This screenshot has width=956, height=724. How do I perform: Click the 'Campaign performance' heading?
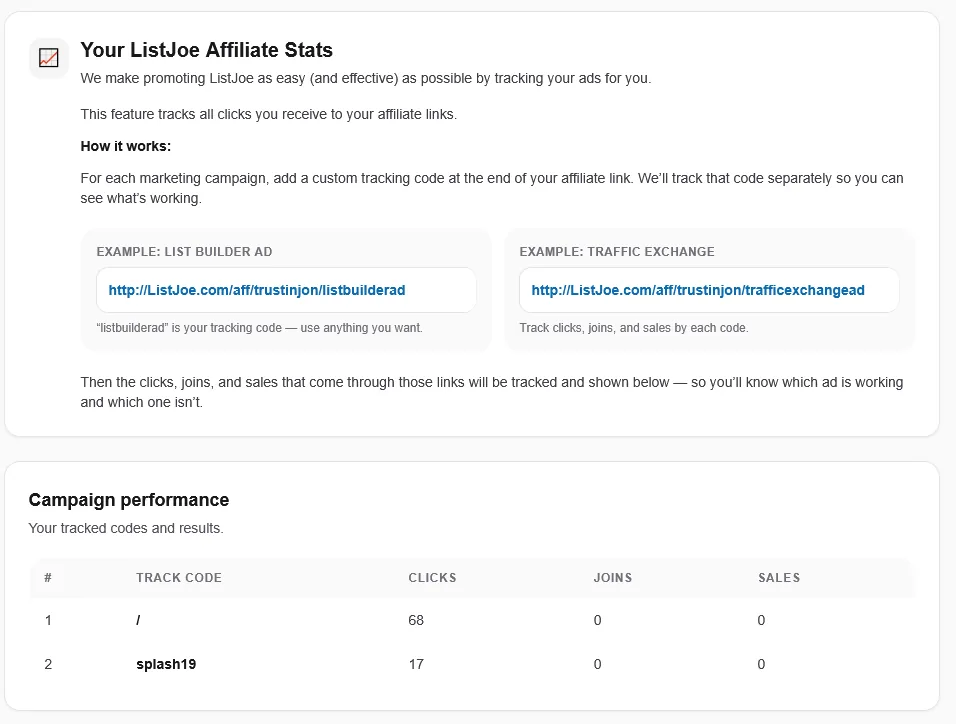coord(129,500)
